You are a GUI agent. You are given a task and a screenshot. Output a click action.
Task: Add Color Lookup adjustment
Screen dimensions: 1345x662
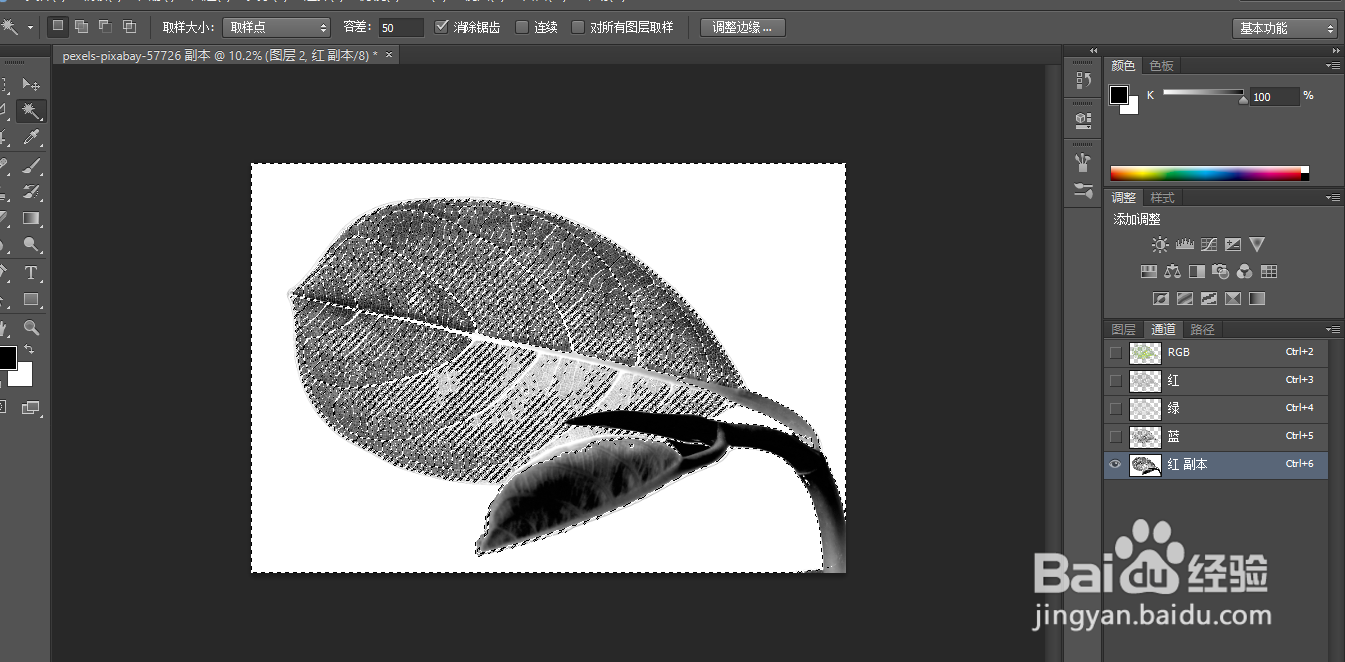coord(1269,271)
